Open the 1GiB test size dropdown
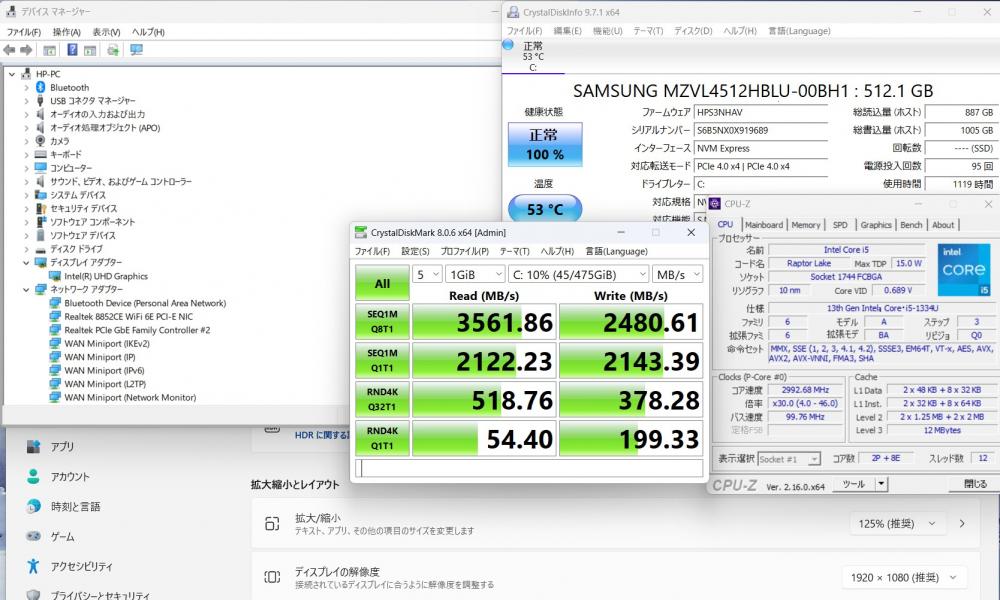 [474, 274]
